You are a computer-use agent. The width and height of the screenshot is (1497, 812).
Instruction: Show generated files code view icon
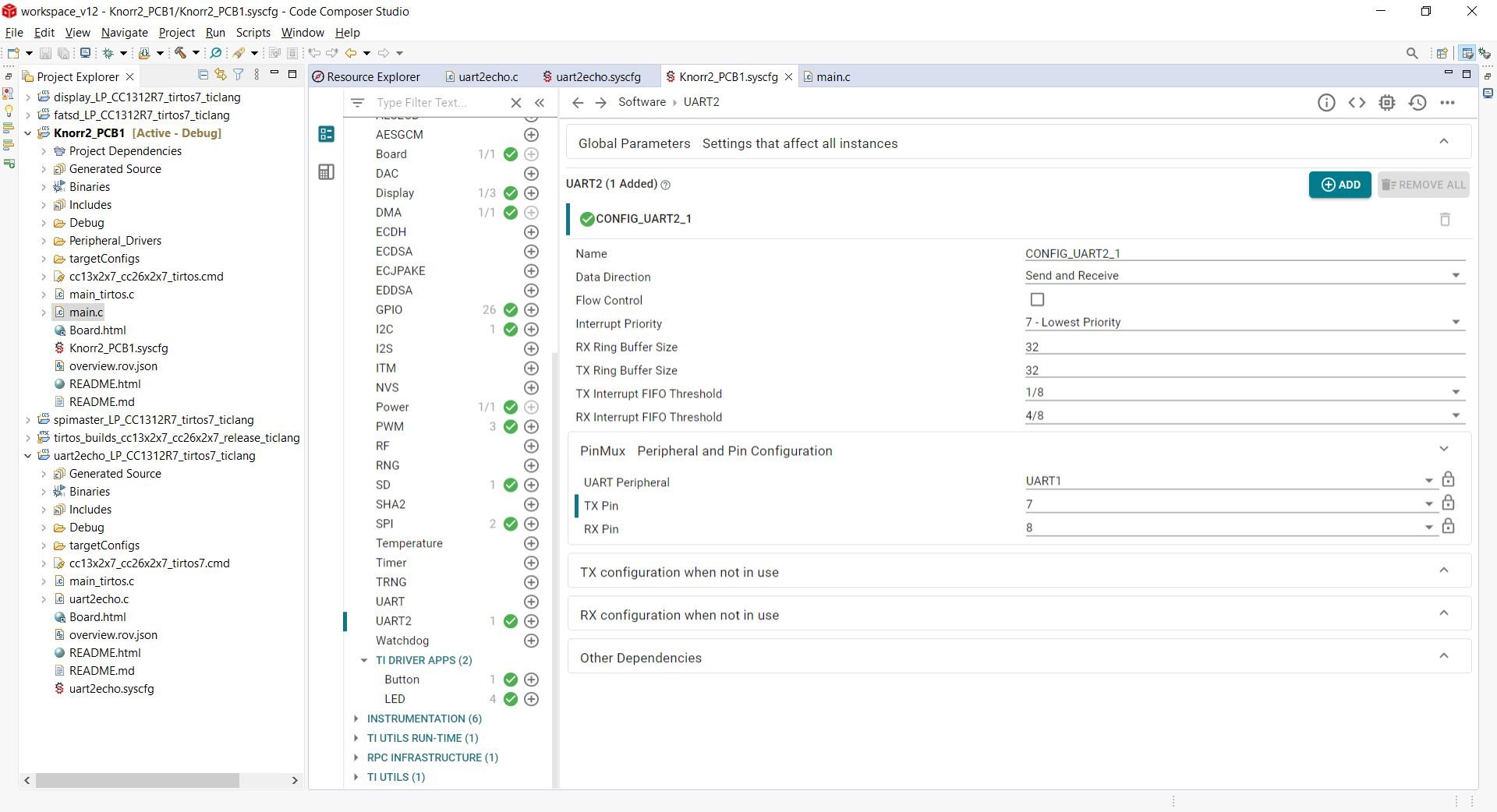click(x=1357, y=103)
